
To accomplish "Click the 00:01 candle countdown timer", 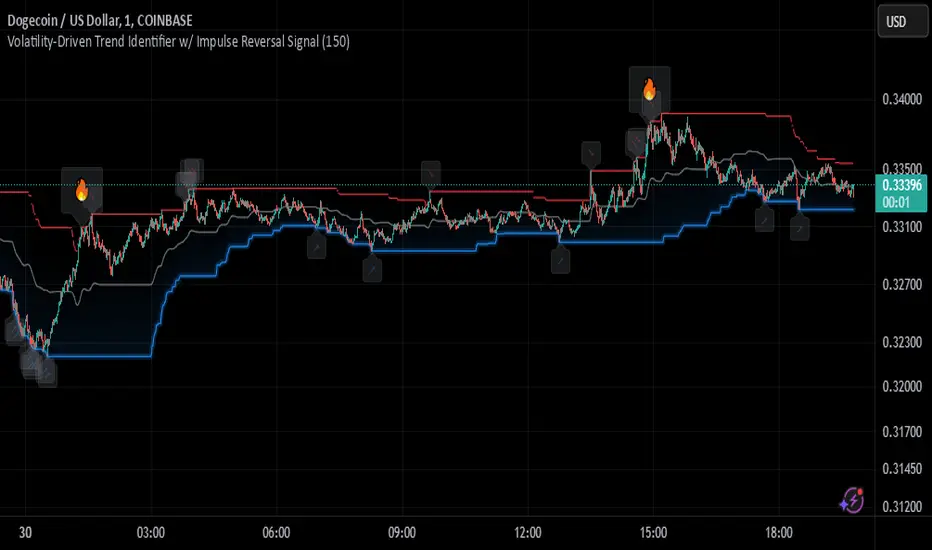I will tap(896, 202).
